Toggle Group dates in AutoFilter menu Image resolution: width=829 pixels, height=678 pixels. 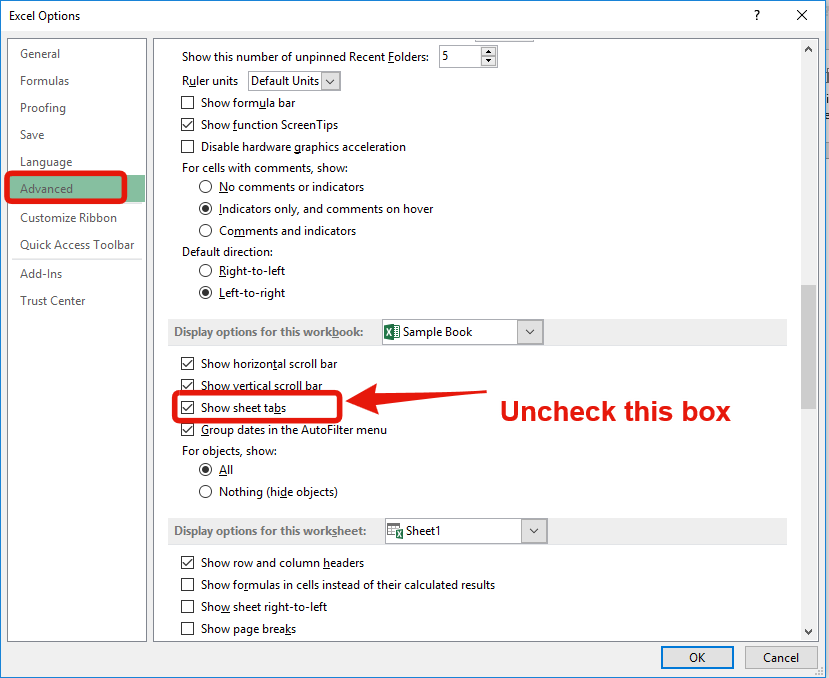[188, 430]
